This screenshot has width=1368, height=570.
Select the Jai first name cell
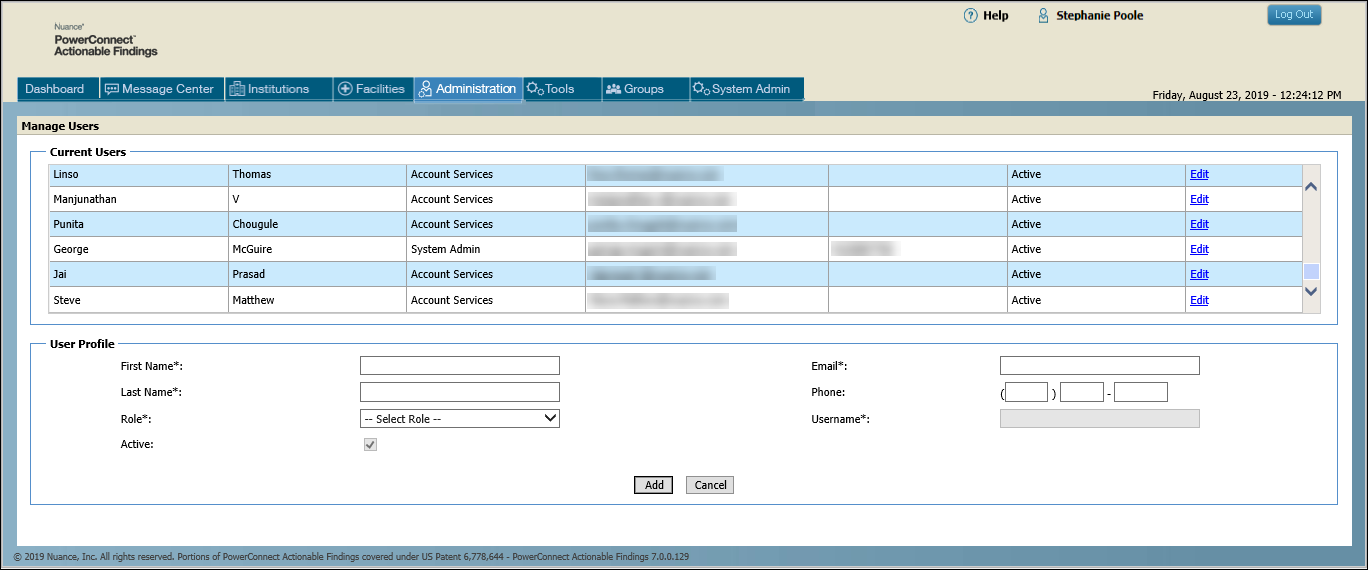[x=139, y=274]
